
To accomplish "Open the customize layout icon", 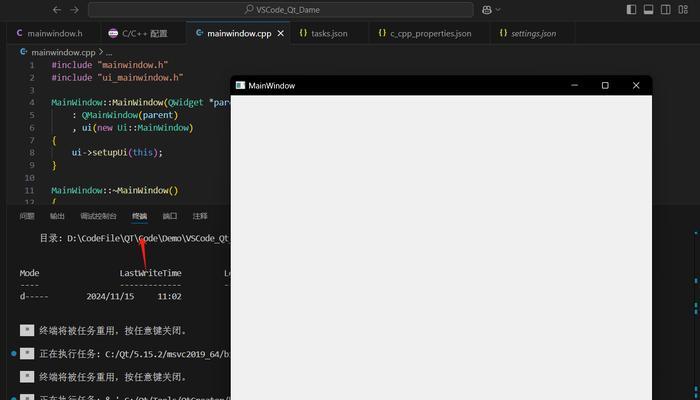I will [x=683, y=10].
